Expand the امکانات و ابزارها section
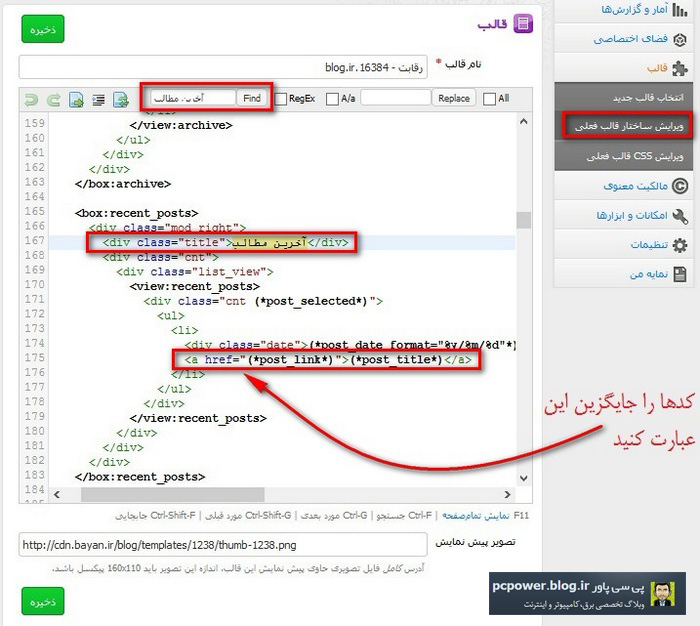The width and height of the screenshot is (700, 626). tap(630, 215)
